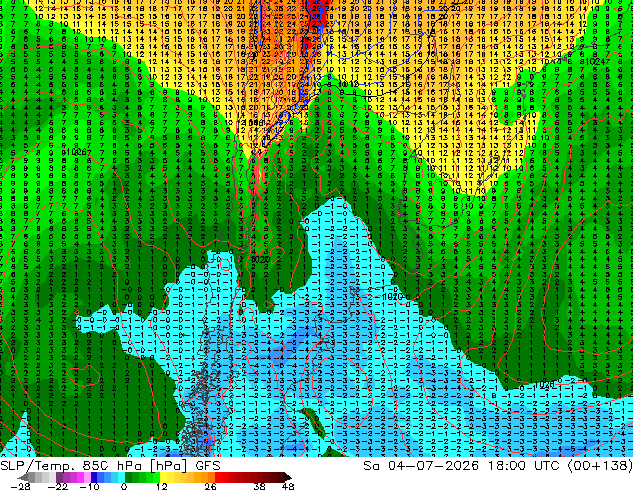Click the bright yellow swatch in the color scale

(x=163, y=477)
